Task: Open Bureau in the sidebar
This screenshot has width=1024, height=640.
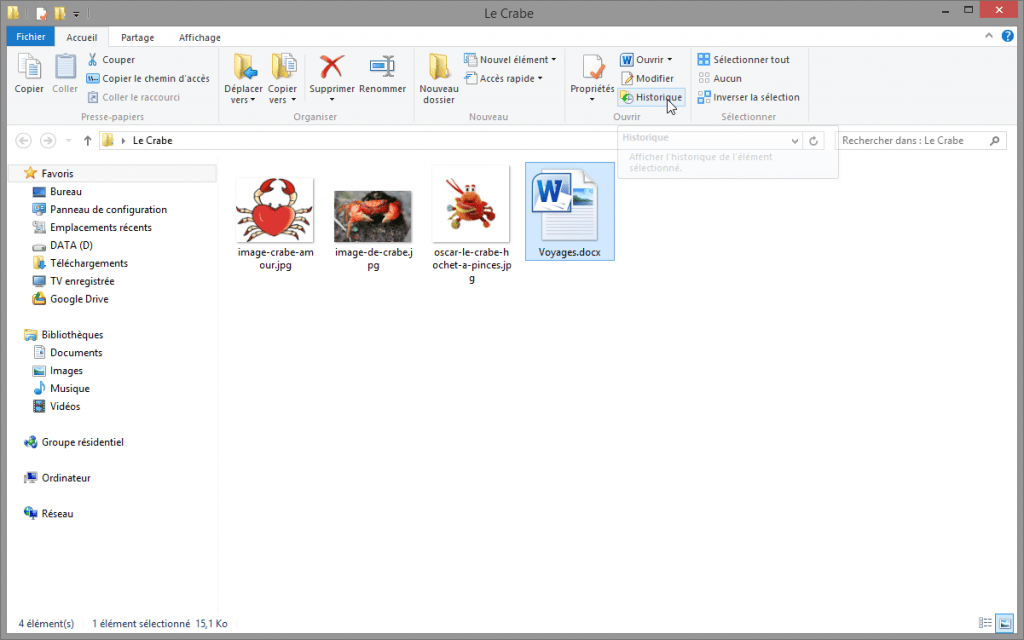Action: pyautogui.click(x=65, y=191)
